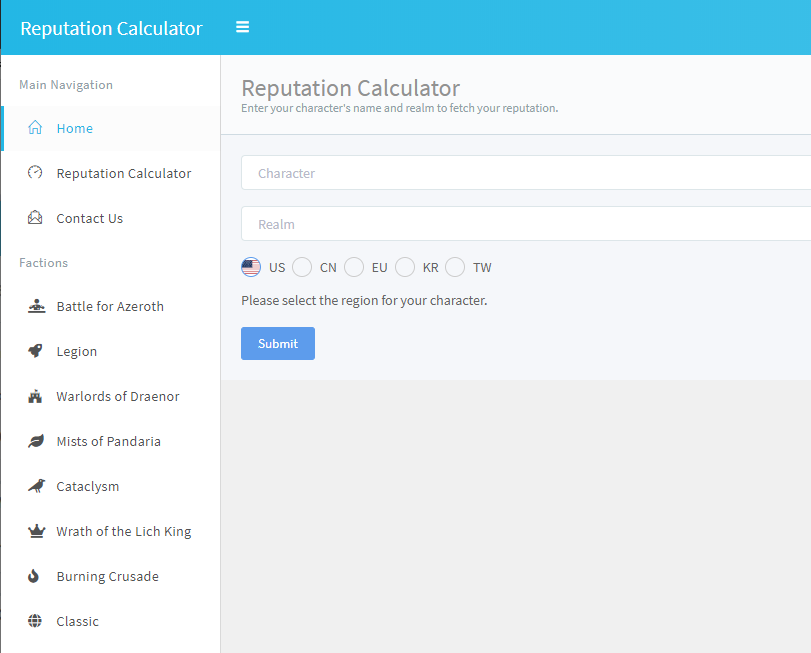Image resolution: width=811 pixels, height=653 pixels.
Task: Select the EU region radio button
Action: coord(354,267)
